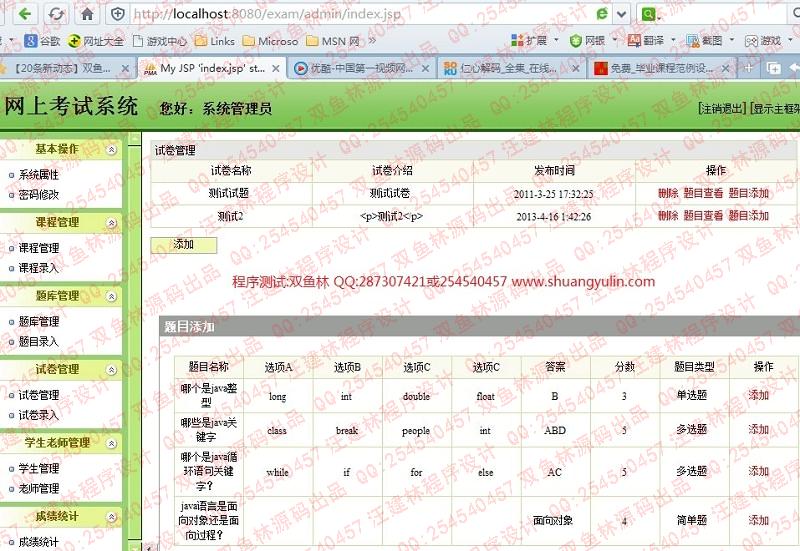
Task: Delete the 测试2 exam paper
Action: coord(667,216)
